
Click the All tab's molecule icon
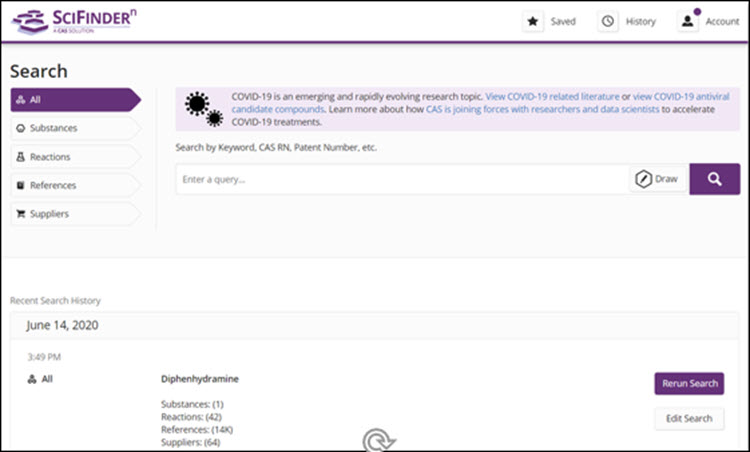tap(21, 99)
